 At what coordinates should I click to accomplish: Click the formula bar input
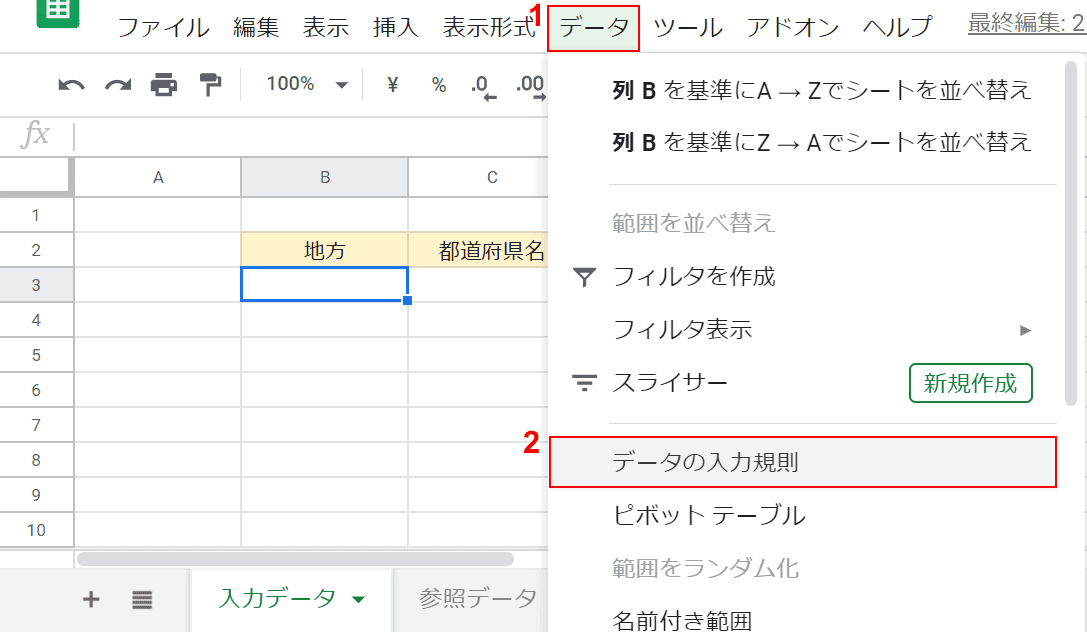click(x=311, y=136)
